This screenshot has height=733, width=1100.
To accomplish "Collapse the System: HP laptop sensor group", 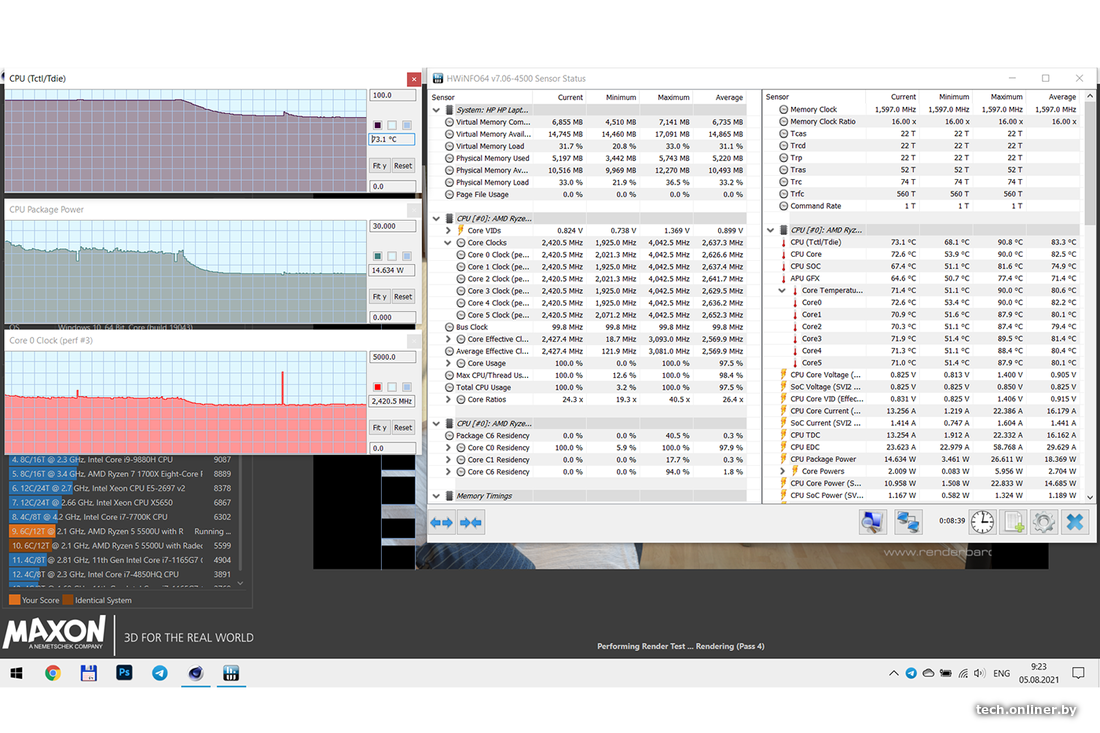I will [436, 110].
